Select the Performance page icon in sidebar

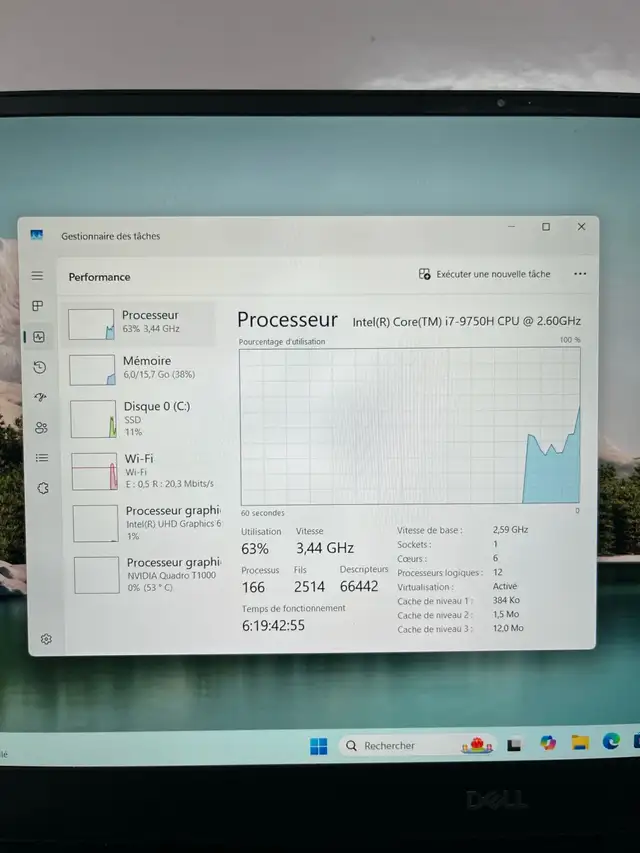39,337
